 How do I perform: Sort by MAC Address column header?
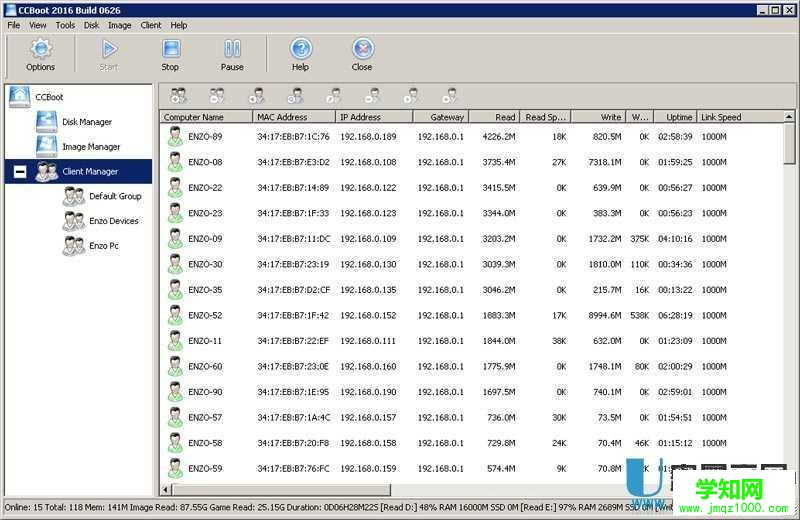(x=294, y=117)
